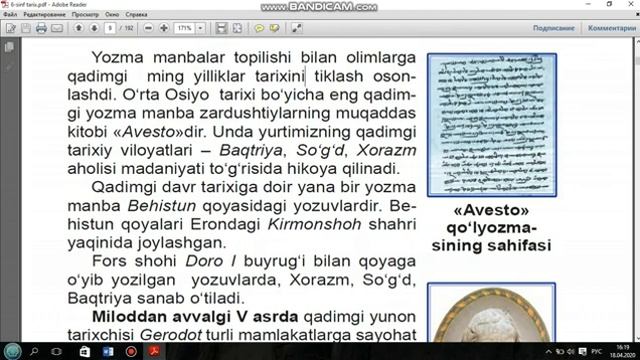Viewport: 640px width, 360px height.
Task: Switch to Microsoft Word on the taskbar
Action: [x=108, y=351]
